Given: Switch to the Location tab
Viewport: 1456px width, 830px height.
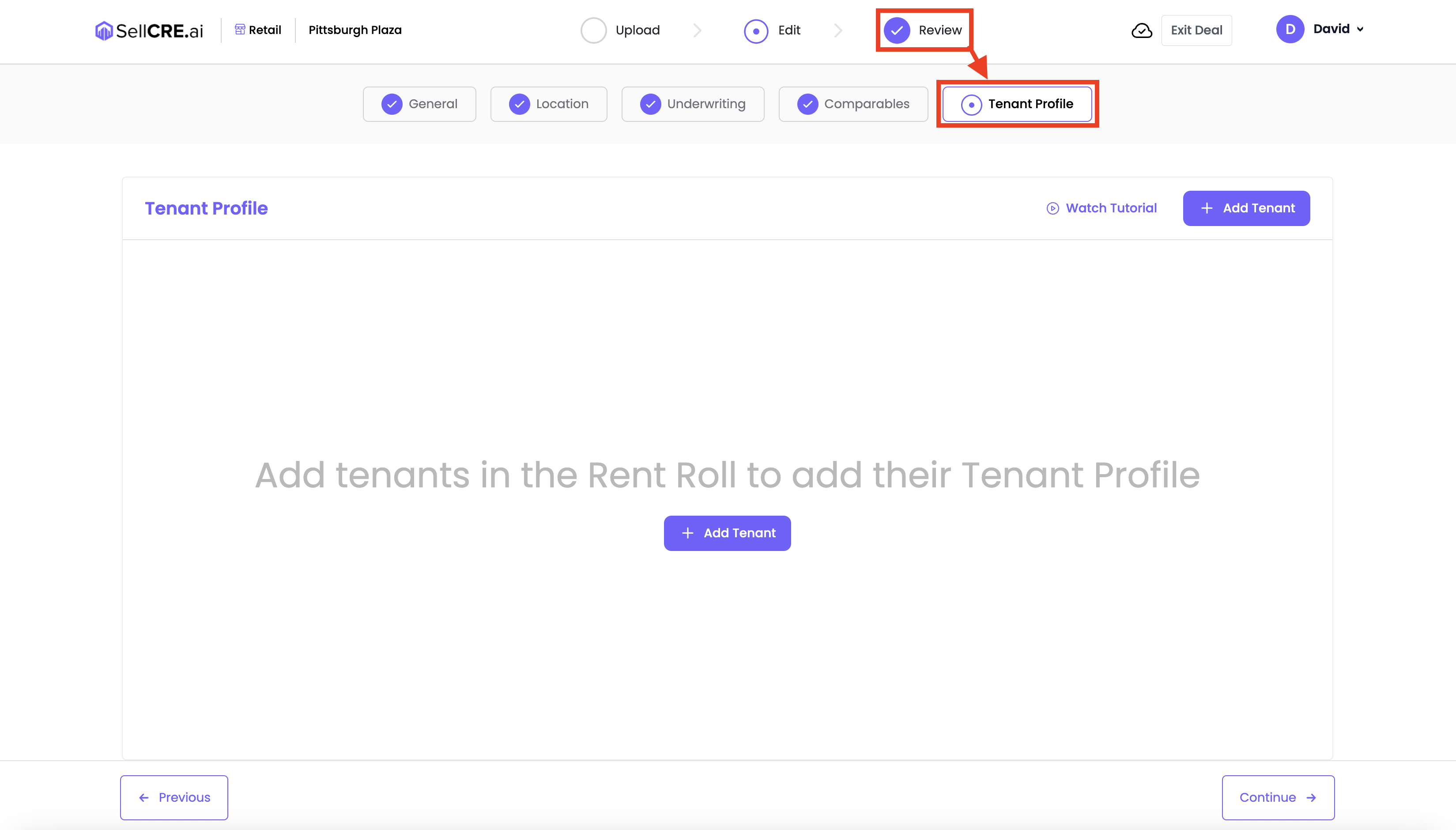Looking at the screenshot, I should point(548,104).
